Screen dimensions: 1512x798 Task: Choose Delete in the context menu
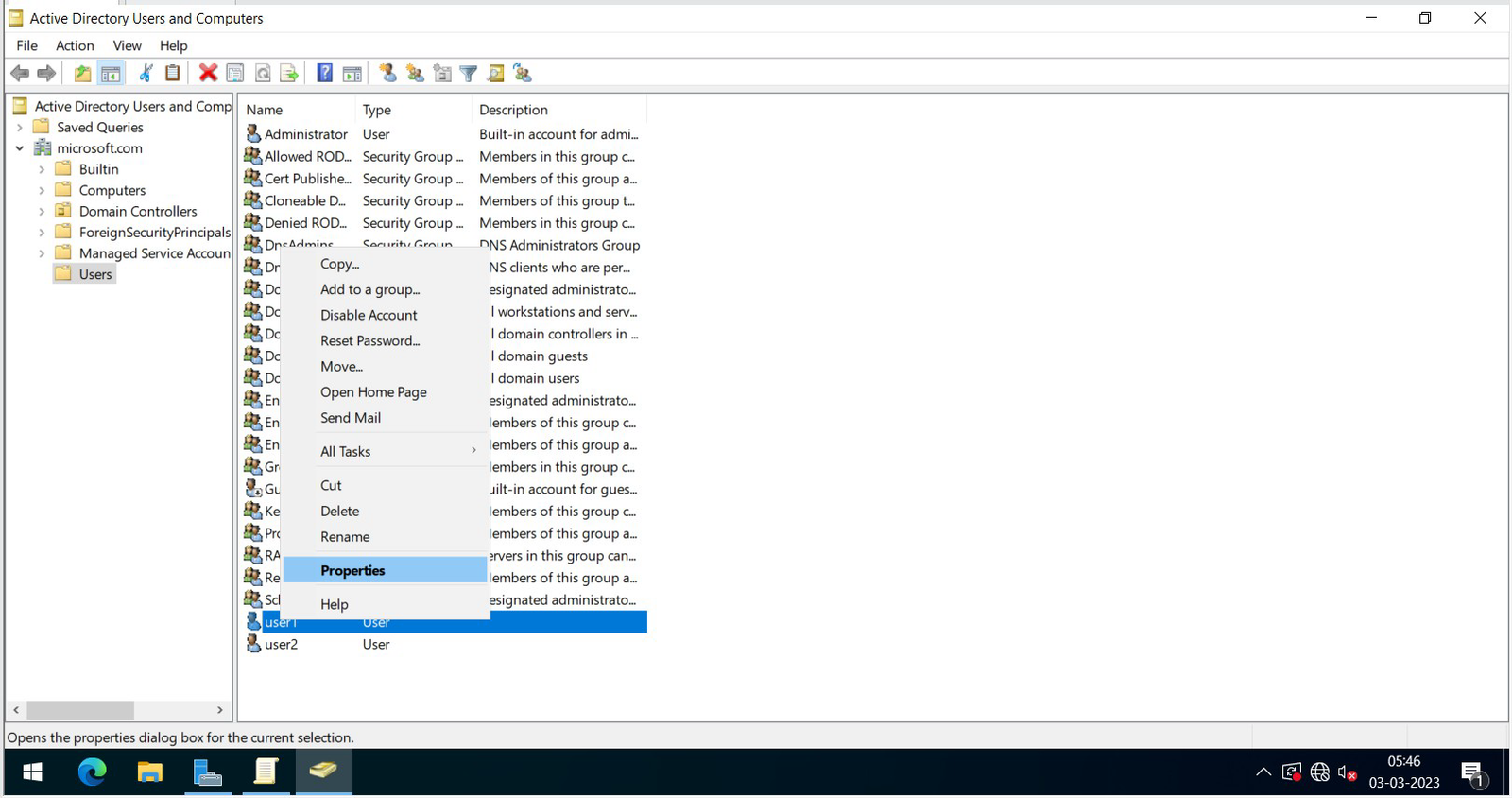point(386,511)
